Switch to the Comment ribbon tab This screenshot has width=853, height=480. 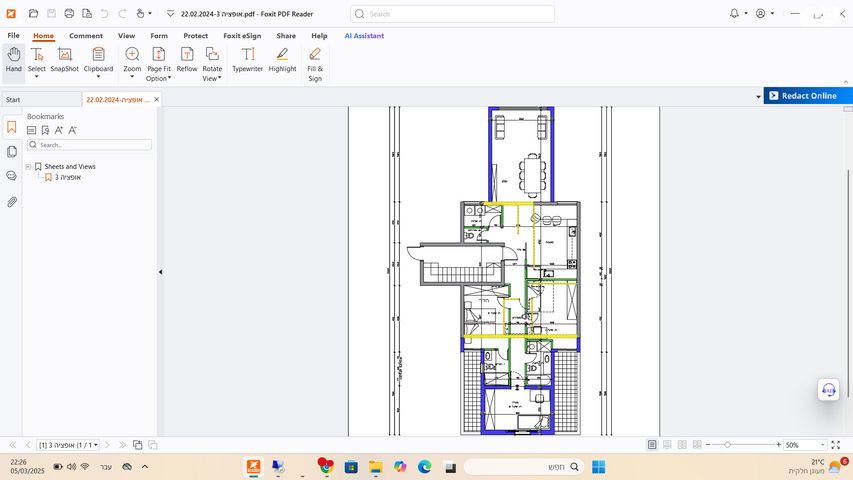(x=86, y=36)
